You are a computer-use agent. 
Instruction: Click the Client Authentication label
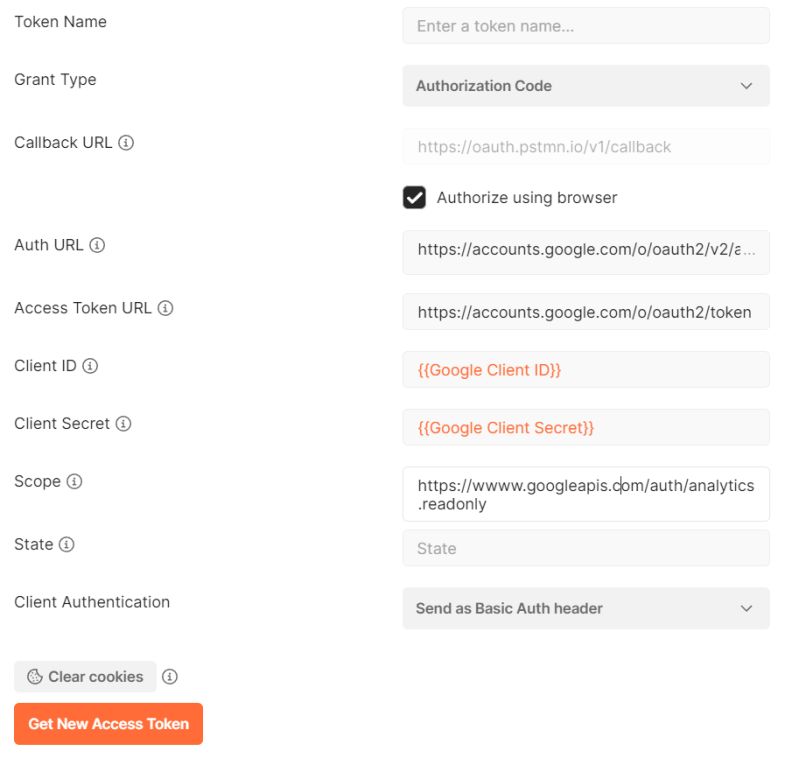(x=92, y=602)
